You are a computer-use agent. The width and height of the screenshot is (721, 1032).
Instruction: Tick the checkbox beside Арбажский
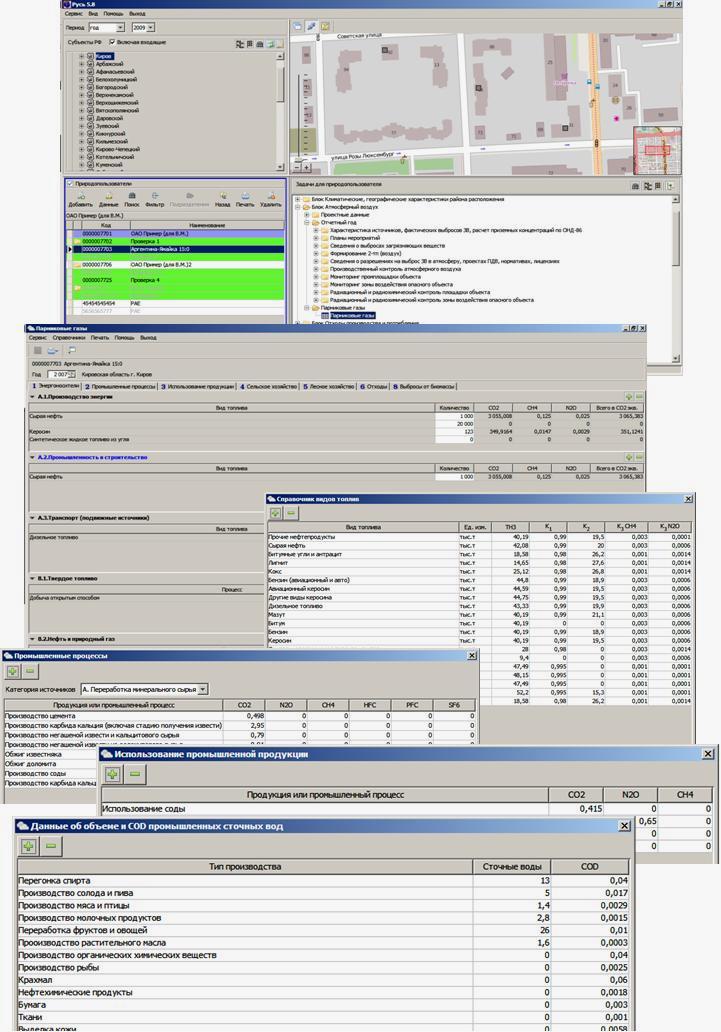89,64
